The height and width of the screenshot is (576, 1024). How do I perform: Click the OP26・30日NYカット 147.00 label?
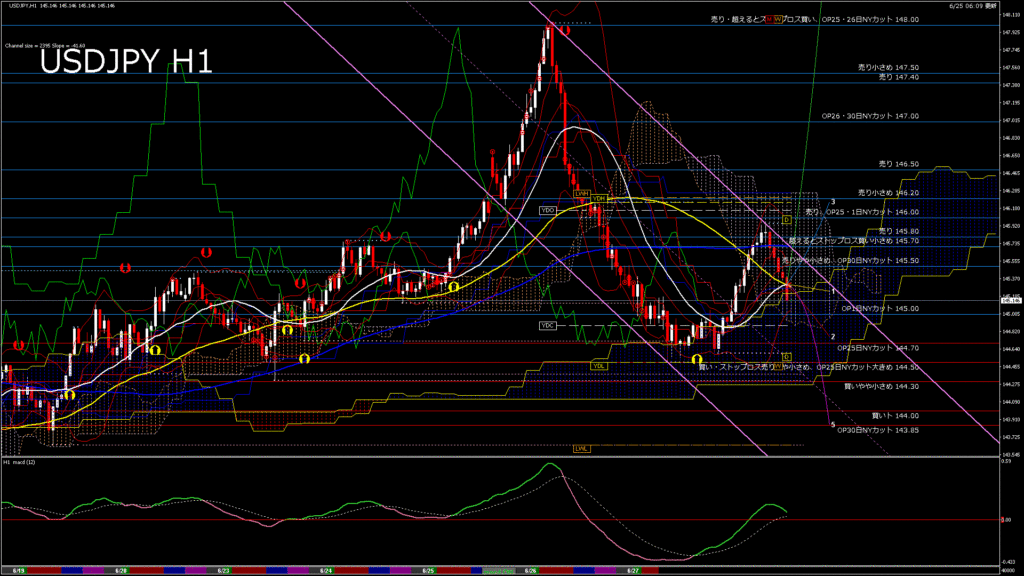point(870,116)
